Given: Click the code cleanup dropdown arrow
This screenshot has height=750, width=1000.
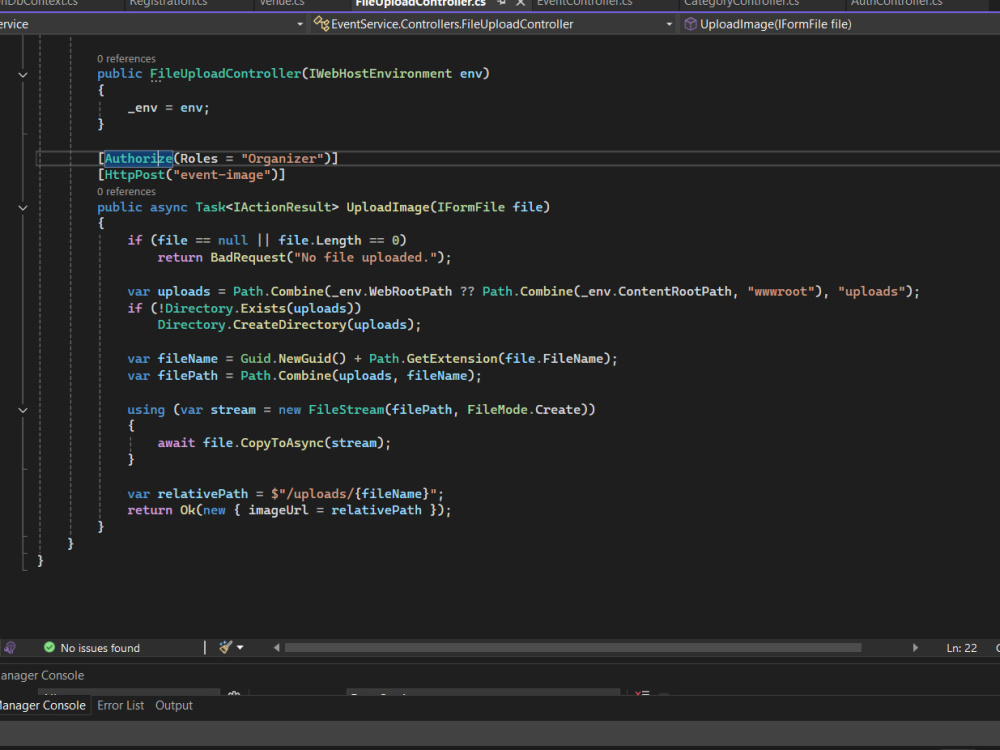Looking at the screenshot, I should (240, 647).
